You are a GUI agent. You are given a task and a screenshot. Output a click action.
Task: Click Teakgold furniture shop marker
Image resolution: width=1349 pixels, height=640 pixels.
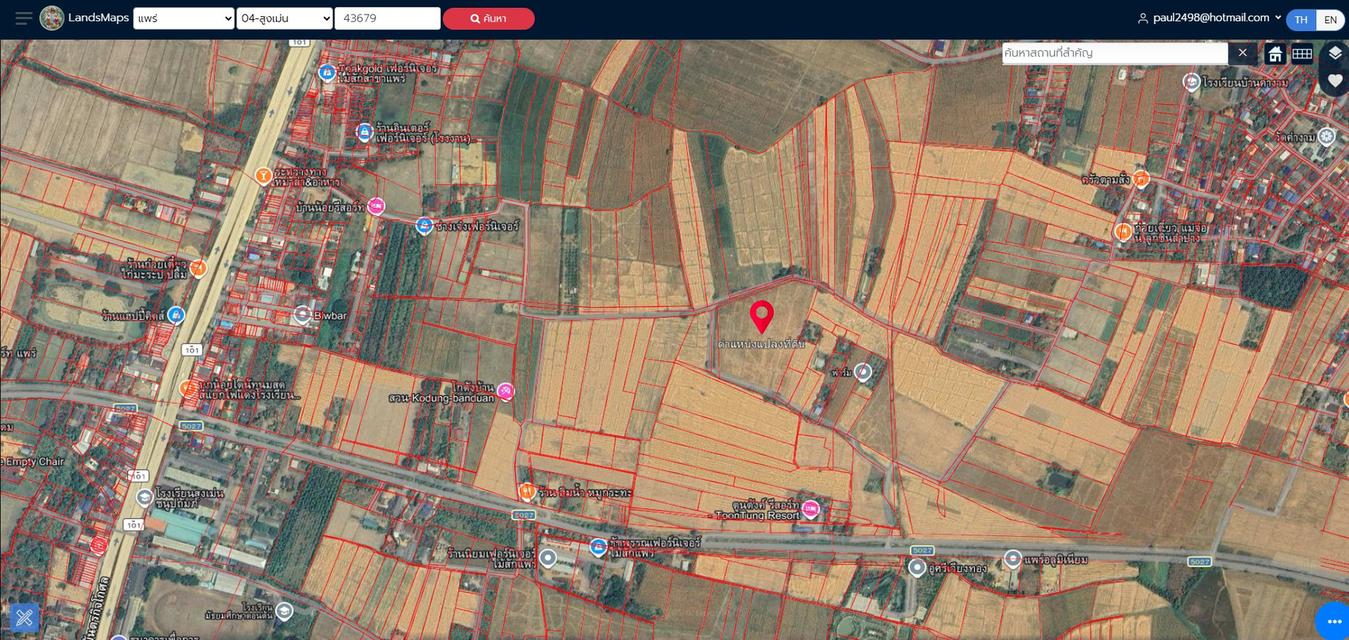tap(326, 72)
